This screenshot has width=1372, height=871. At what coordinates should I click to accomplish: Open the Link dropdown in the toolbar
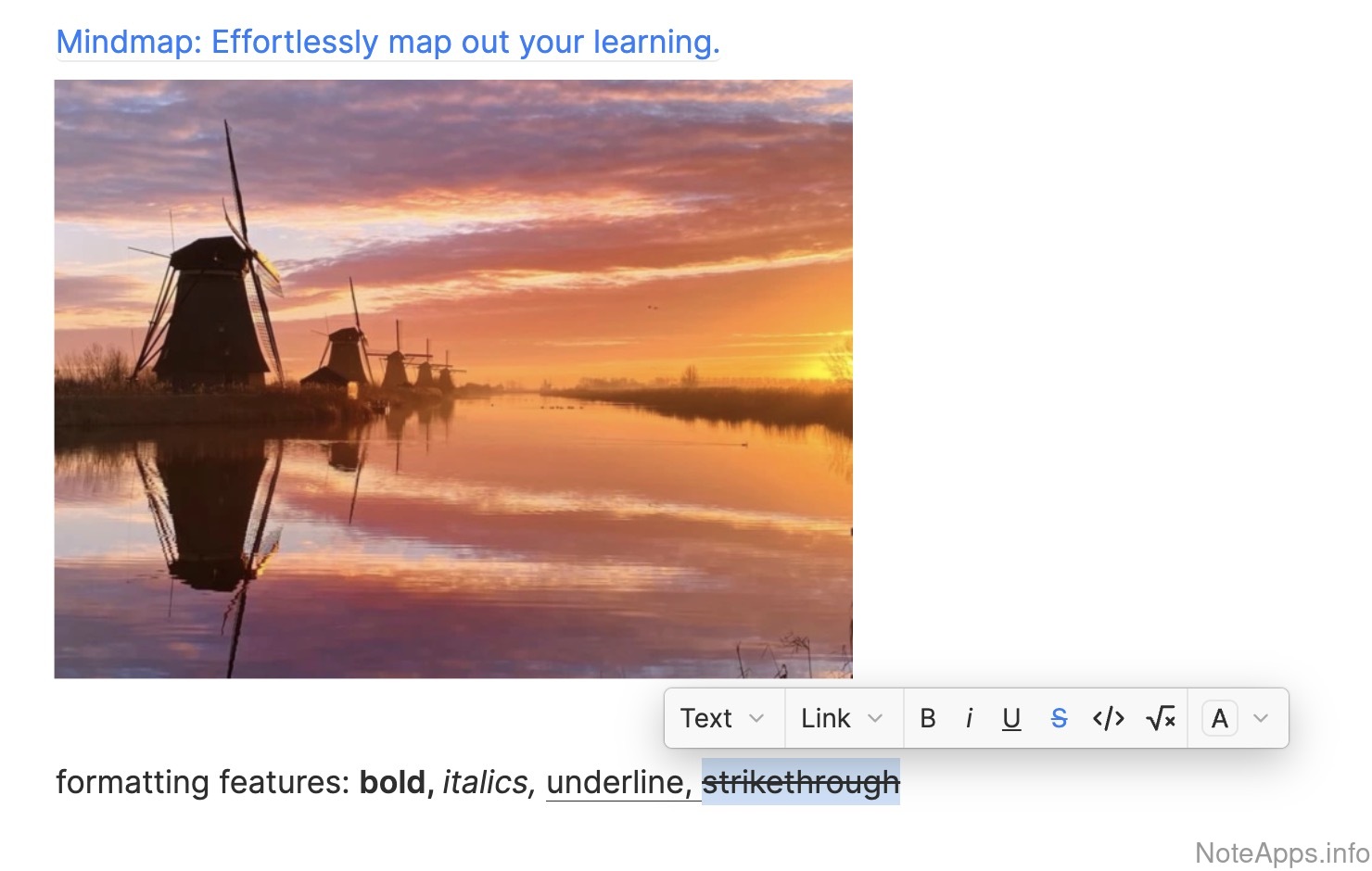[842, 718]
